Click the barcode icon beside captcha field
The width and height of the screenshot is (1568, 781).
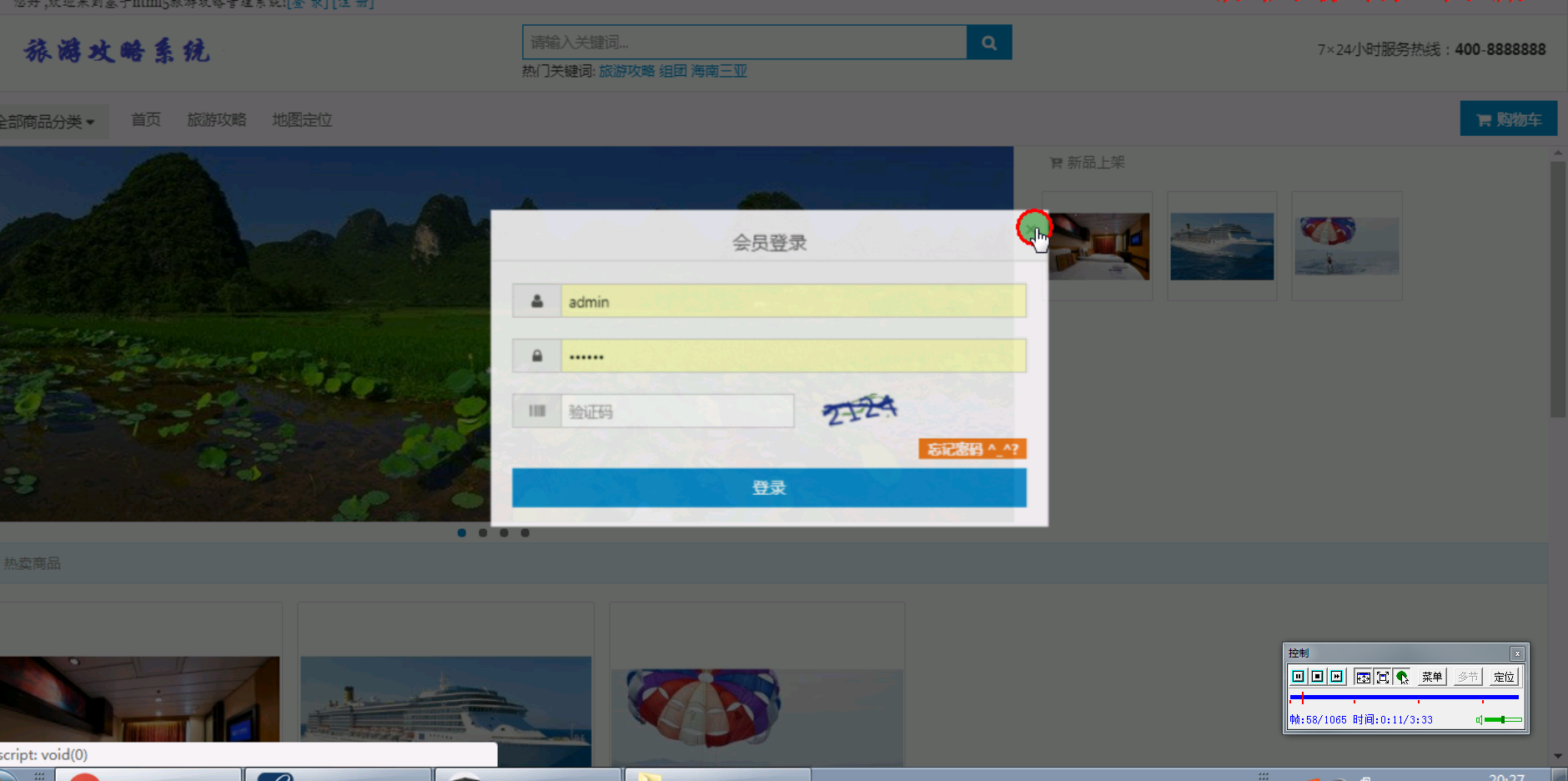[x=536, y=411]
